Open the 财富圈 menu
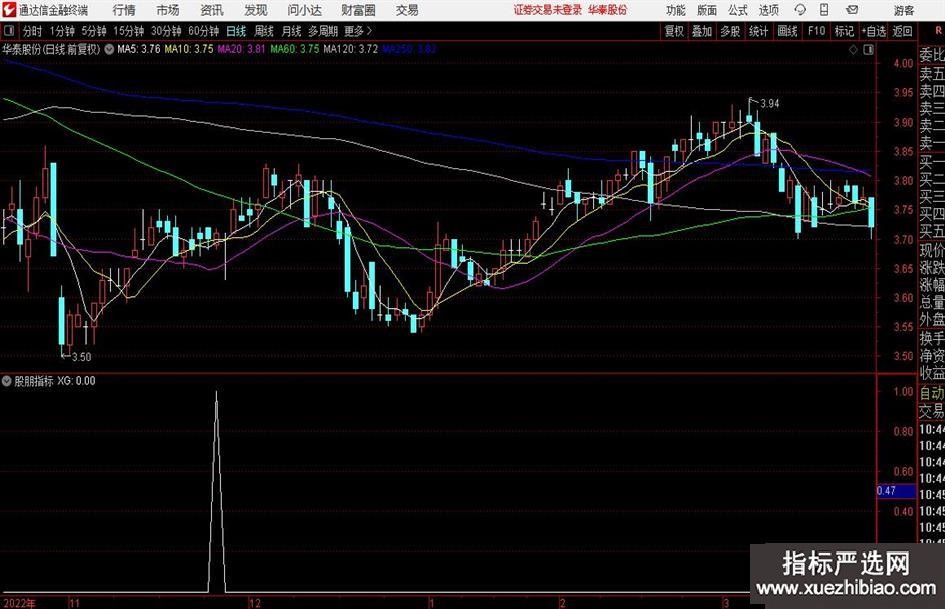Image resolution: width=945 pixels, height=609 pixels. (x=358, y=10)
